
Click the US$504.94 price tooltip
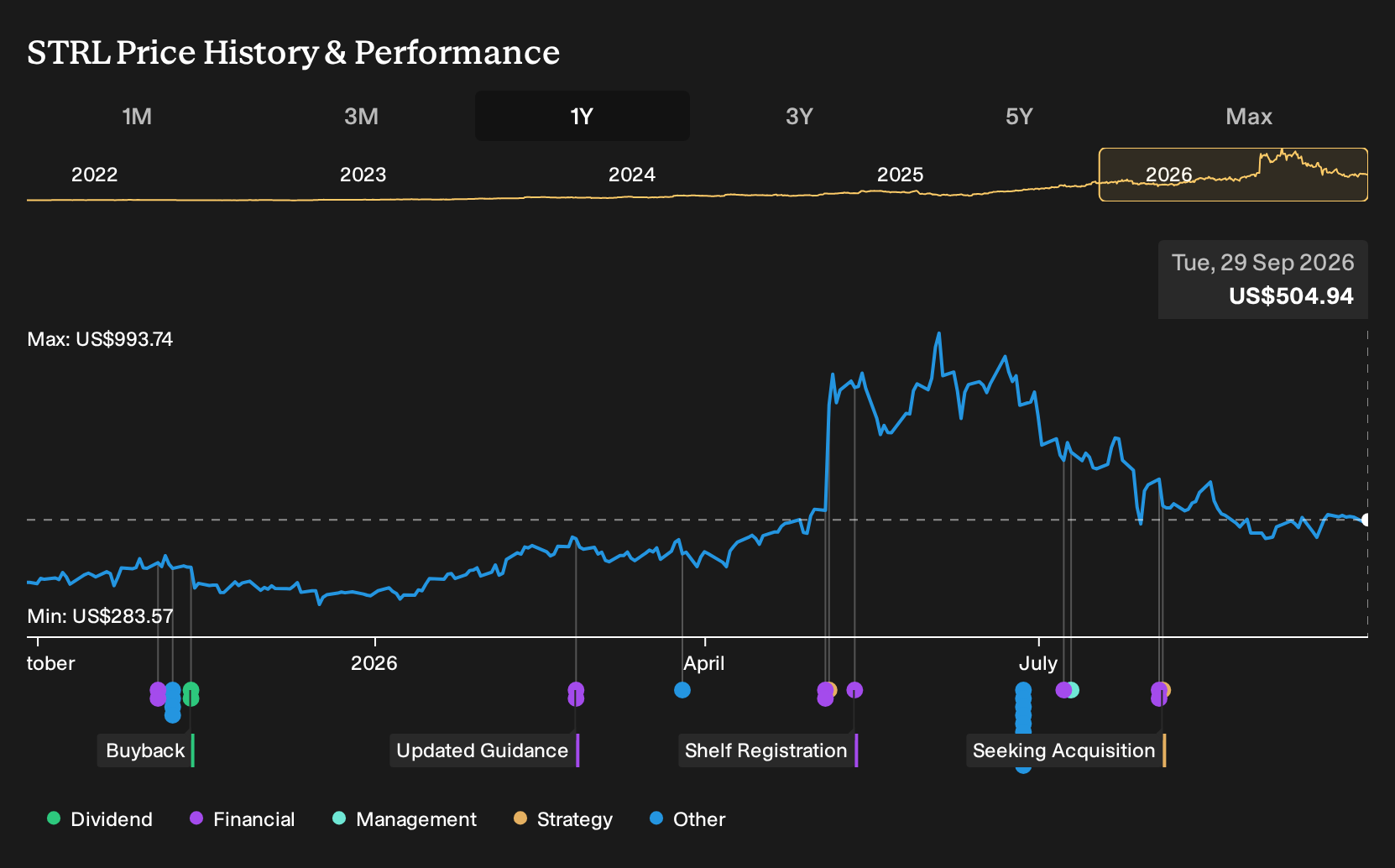pyautogui.click(x=1263, y=280)
